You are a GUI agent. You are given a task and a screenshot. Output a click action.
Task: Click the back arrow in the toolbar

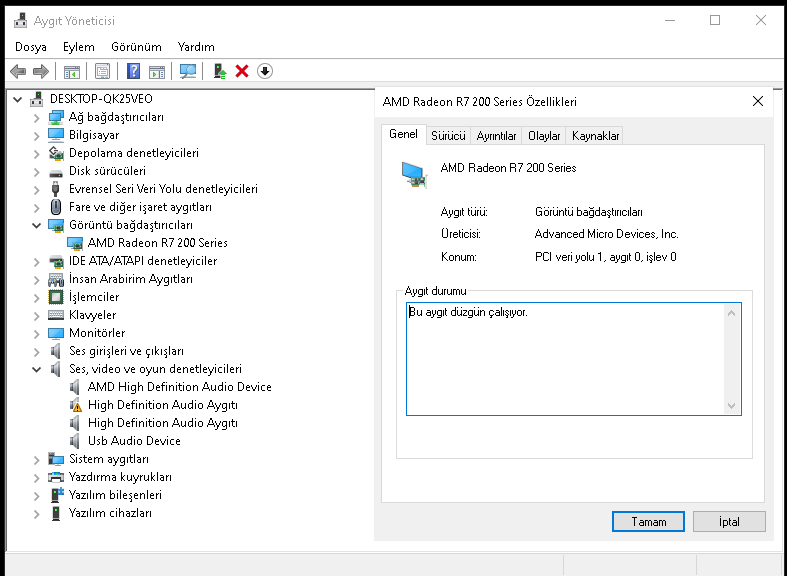18,71
